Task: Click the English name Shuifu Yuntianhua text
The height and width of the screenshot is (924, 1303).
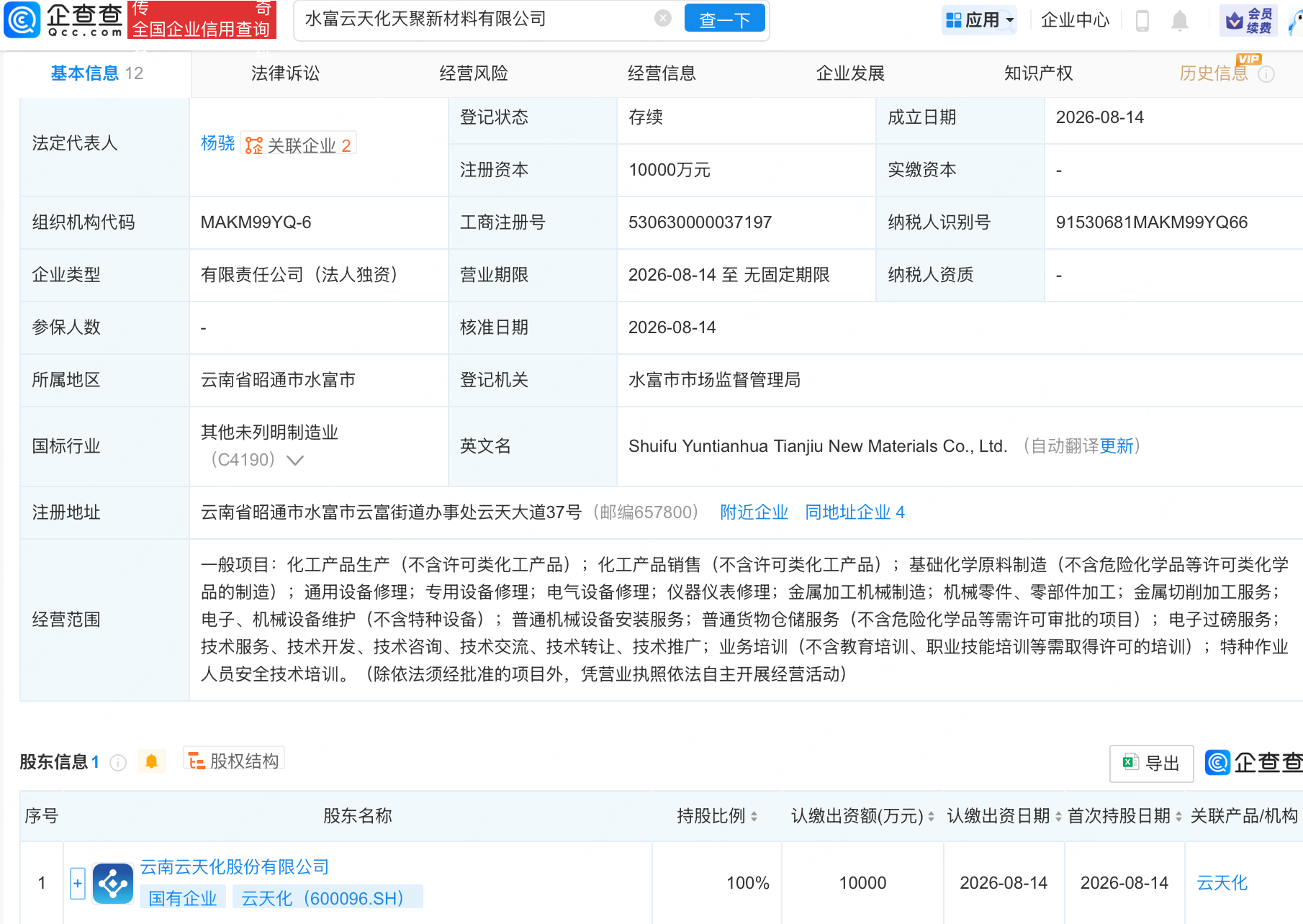Action: coord(818,446)
